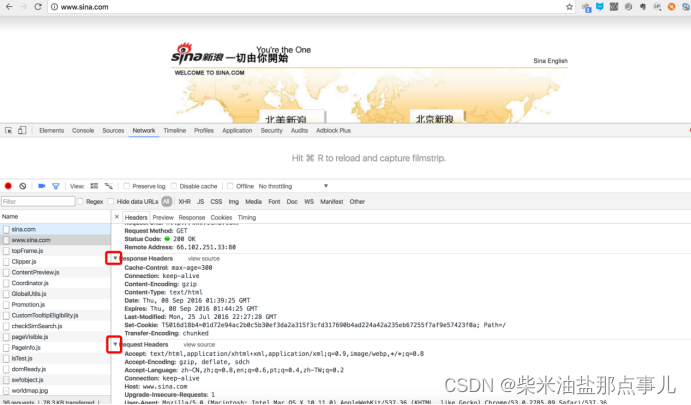Image resolution: width=691 pixels, height=405 pixels.
Task: Go back with browser back arrow
Action: click(9, 7)
